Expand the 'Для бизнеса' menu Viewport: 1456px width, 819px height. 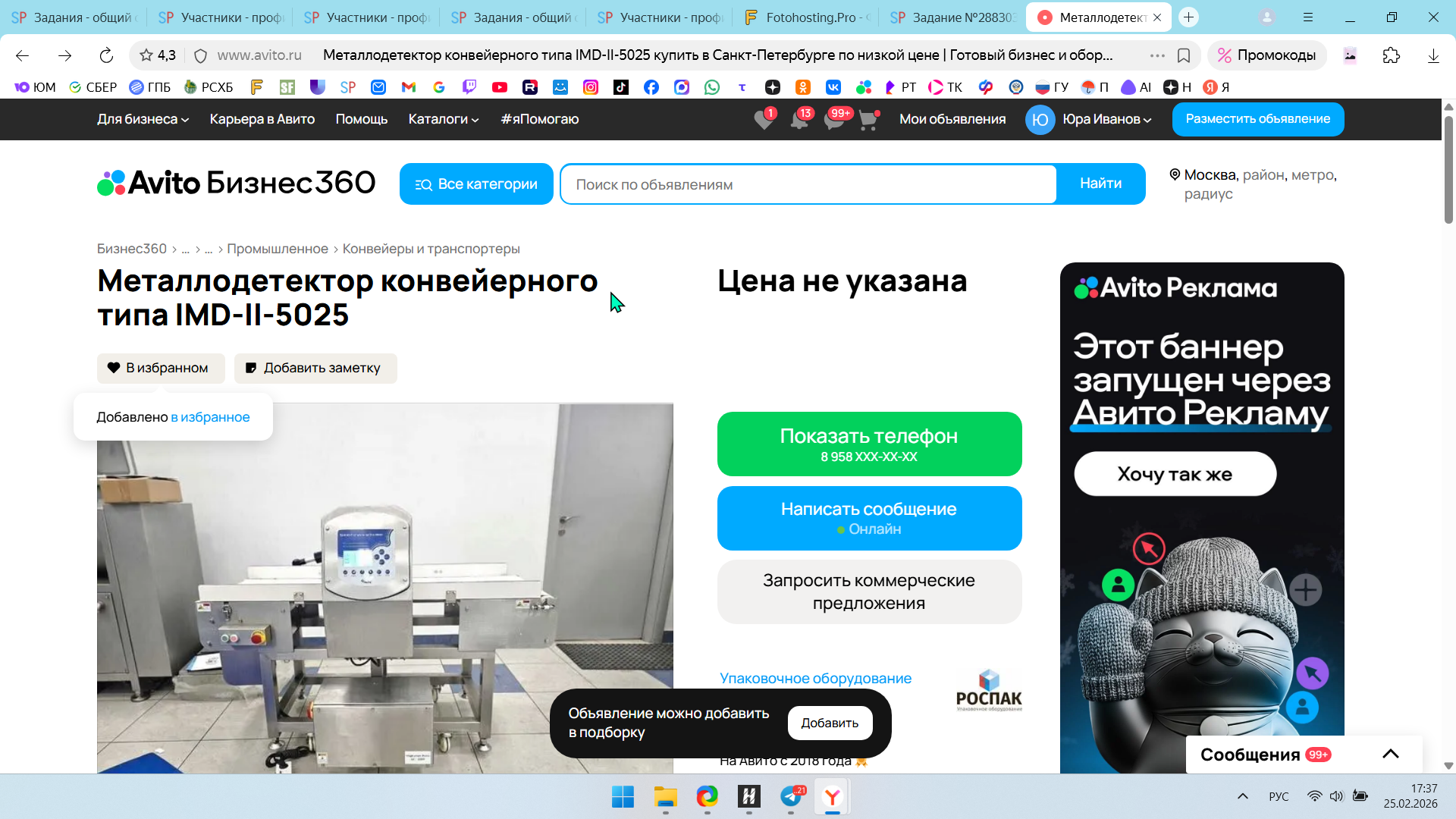pyautogui.click(x=143, y=119)
